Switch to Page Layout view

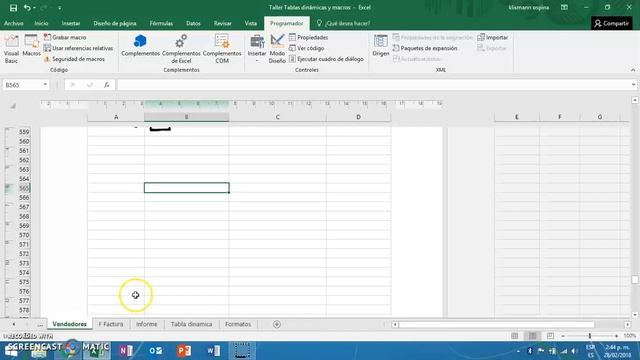tap(533, 336)
